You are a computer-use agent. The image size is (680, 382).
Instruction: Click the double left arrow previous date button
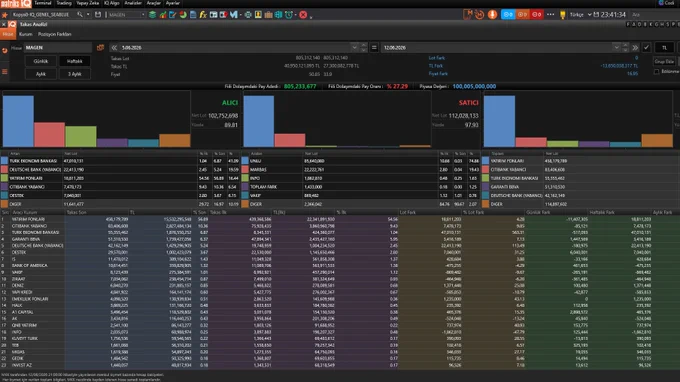tap(114, 47)
